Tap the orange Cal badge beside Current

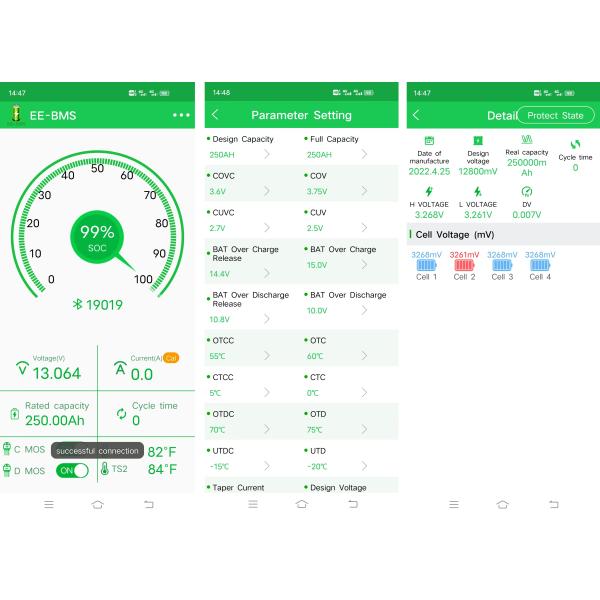[x=171, y=357]
